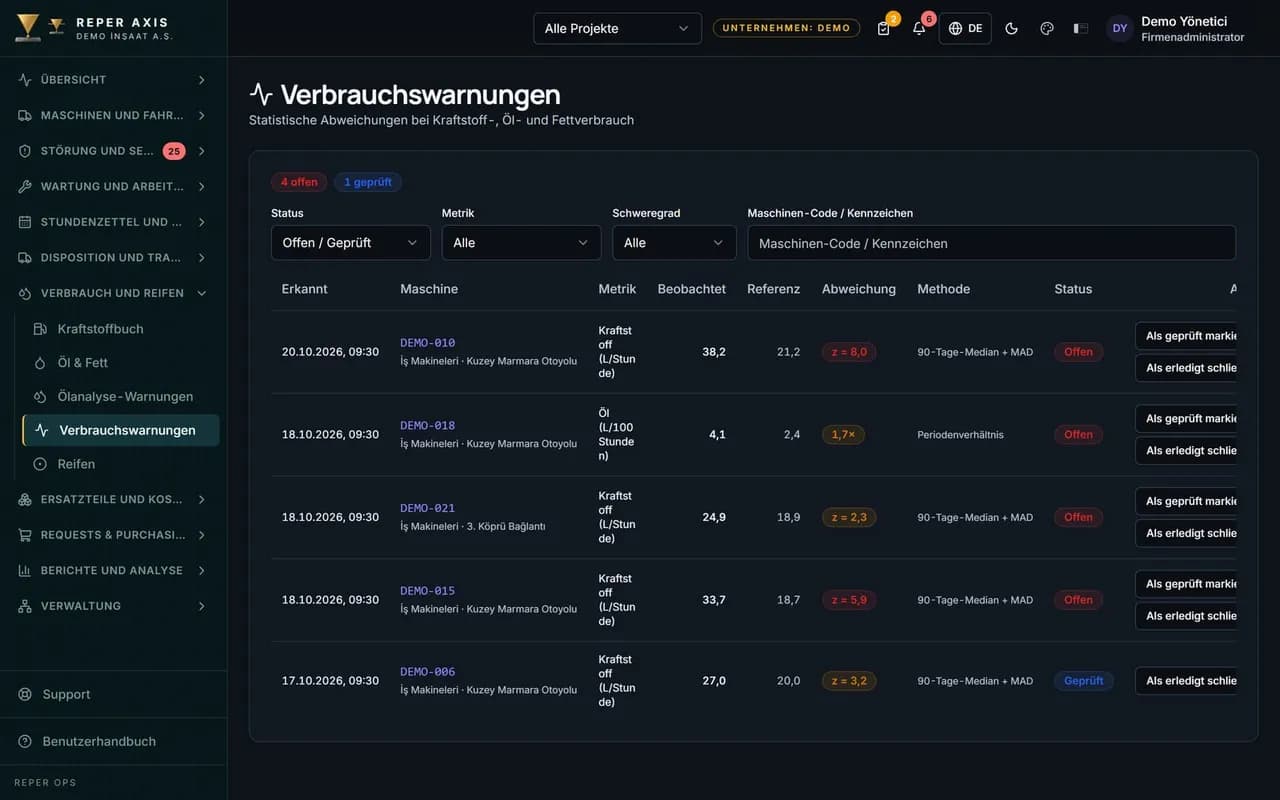Click the Wartung und Arbeit wrench icon
Viewport: 1280px width, 800px height.
[x=25, y=186]
